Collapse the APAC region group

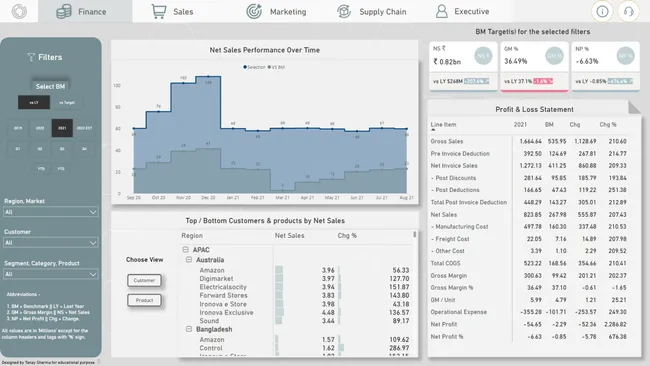tap(185, 250)
